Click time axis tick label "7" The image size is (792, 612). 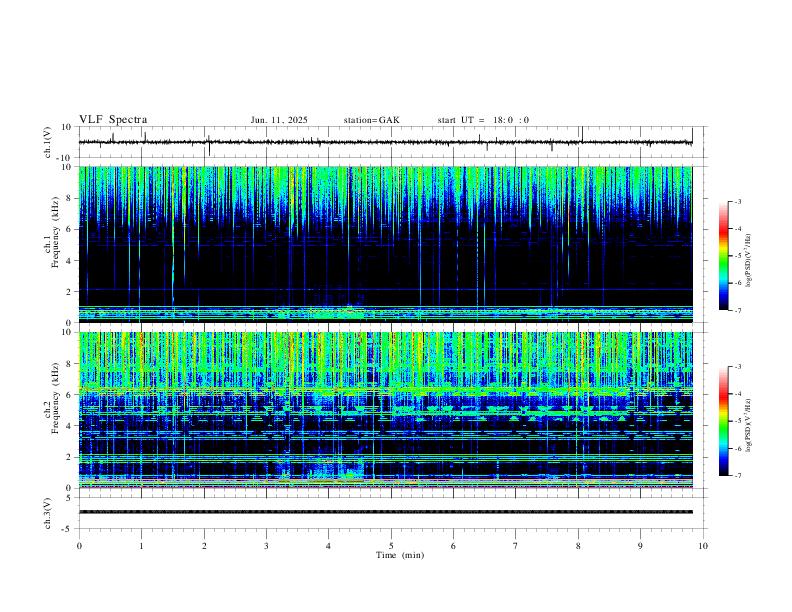tap(516, 546)
